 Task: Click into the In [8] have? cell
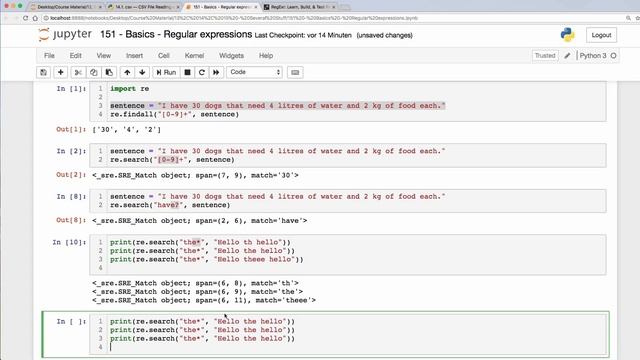(348, 200)
